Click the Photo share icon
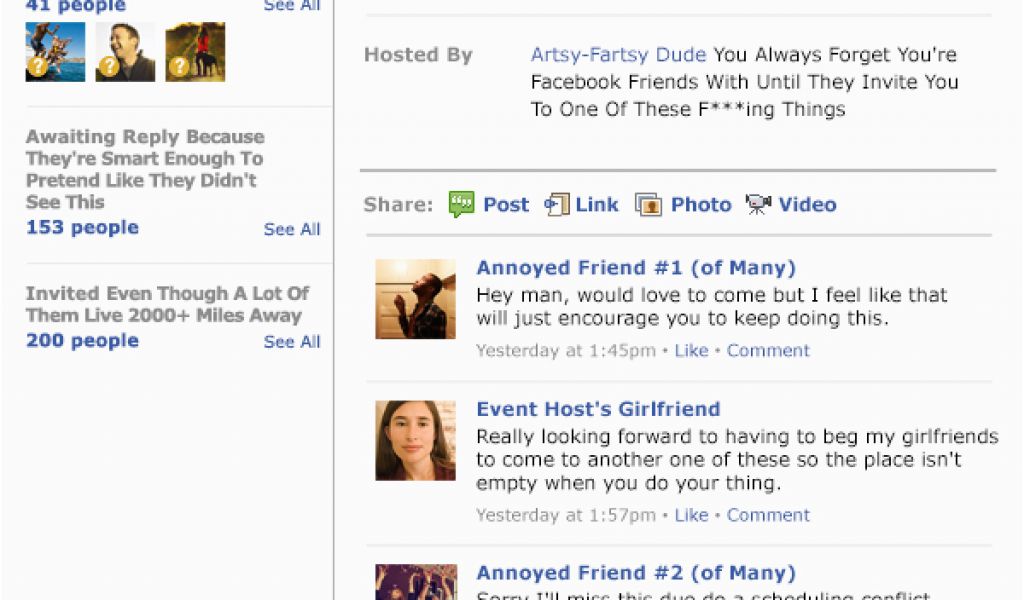 click(x=648, y=204)
